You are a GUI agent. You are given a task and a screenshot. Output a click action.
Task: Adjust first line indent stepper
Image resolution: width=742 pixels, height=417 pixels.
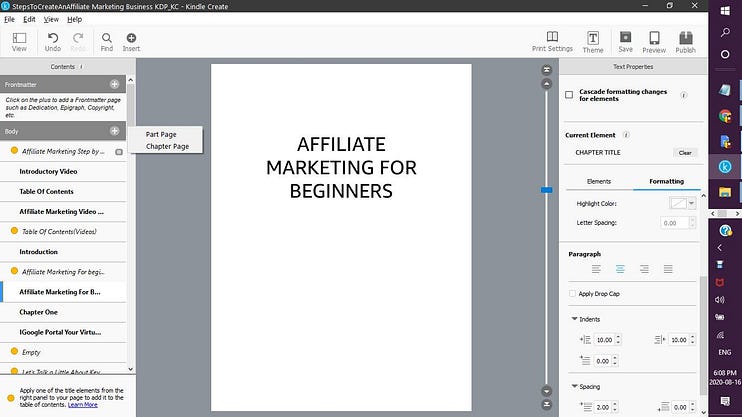click(615, 361)
